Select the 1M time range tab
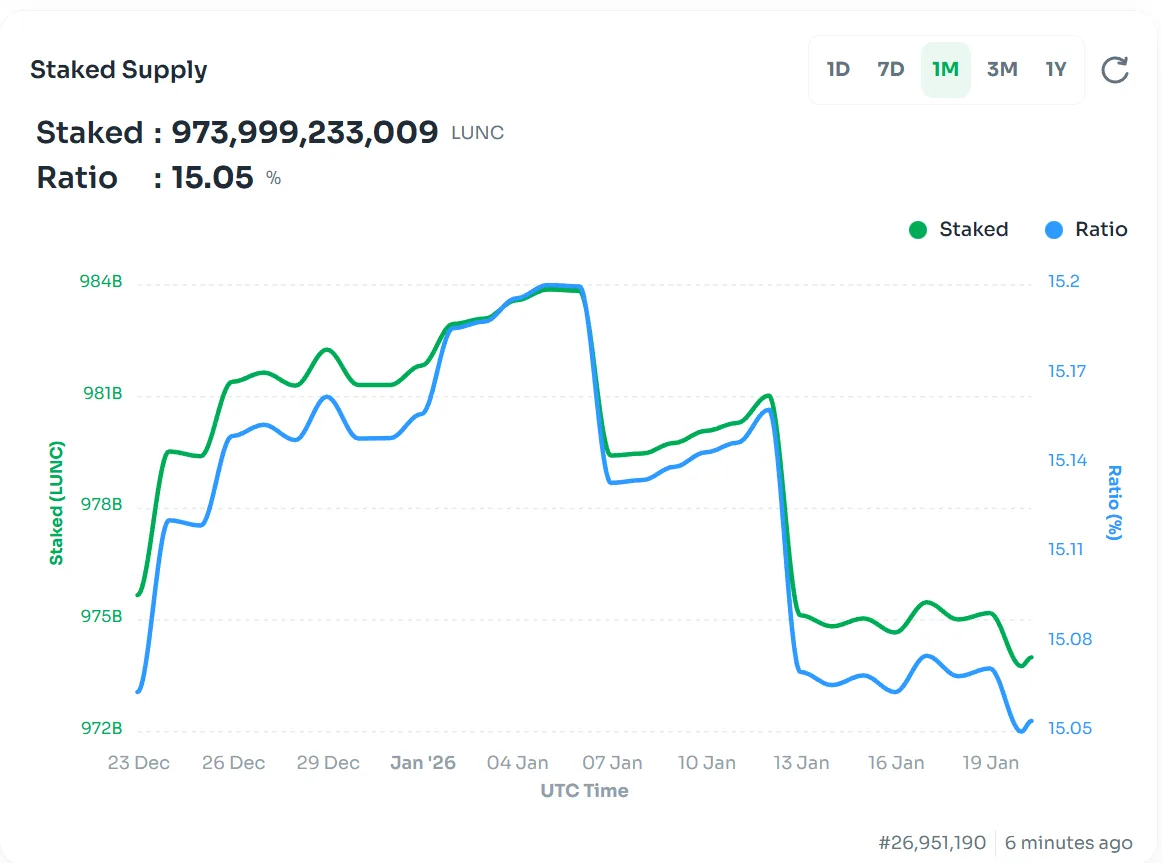Screen dimensions: 1162x863 (945, 70)
